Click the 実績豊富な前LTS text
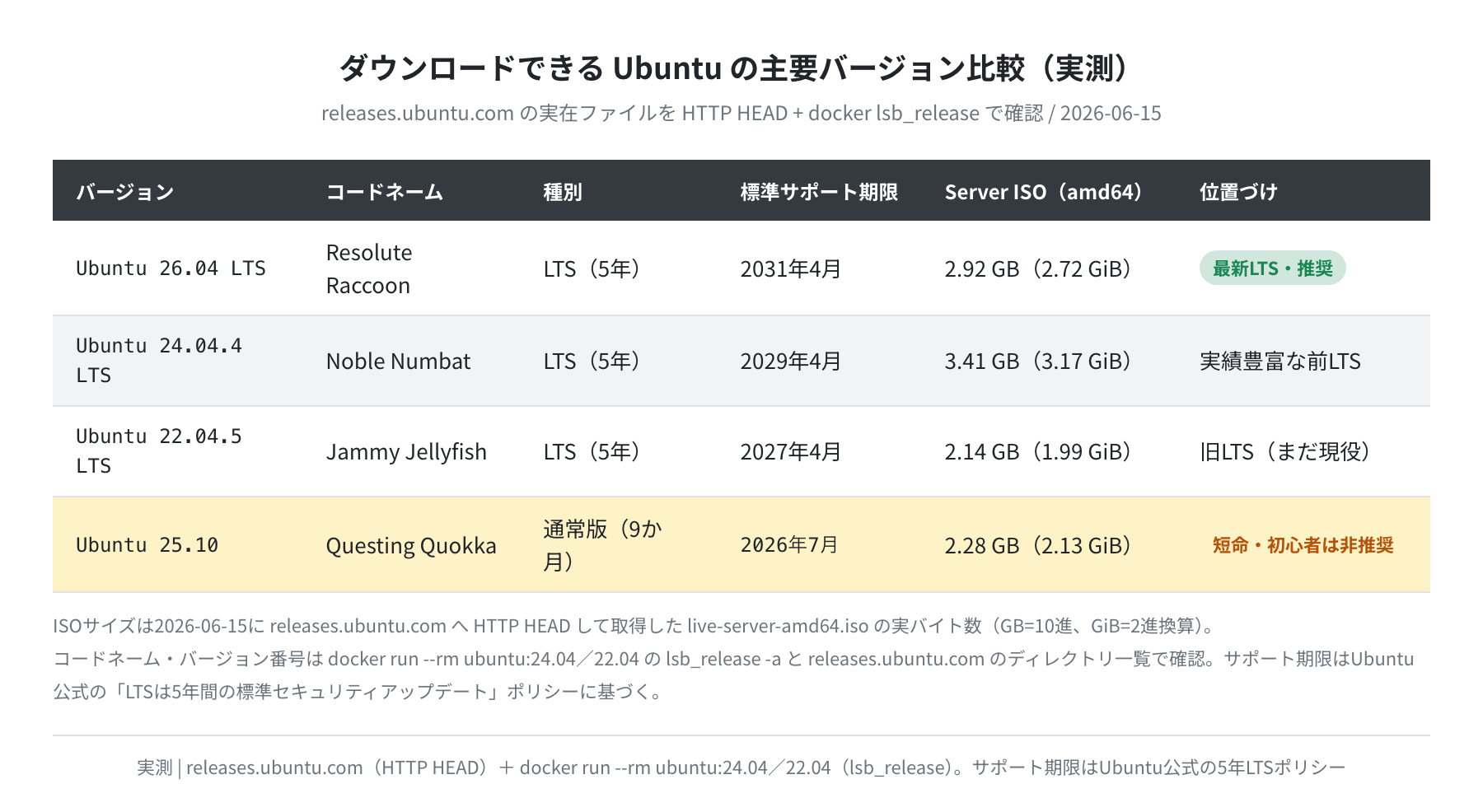Screen dimensions: 1483x812 click(x=1280, y=361)
